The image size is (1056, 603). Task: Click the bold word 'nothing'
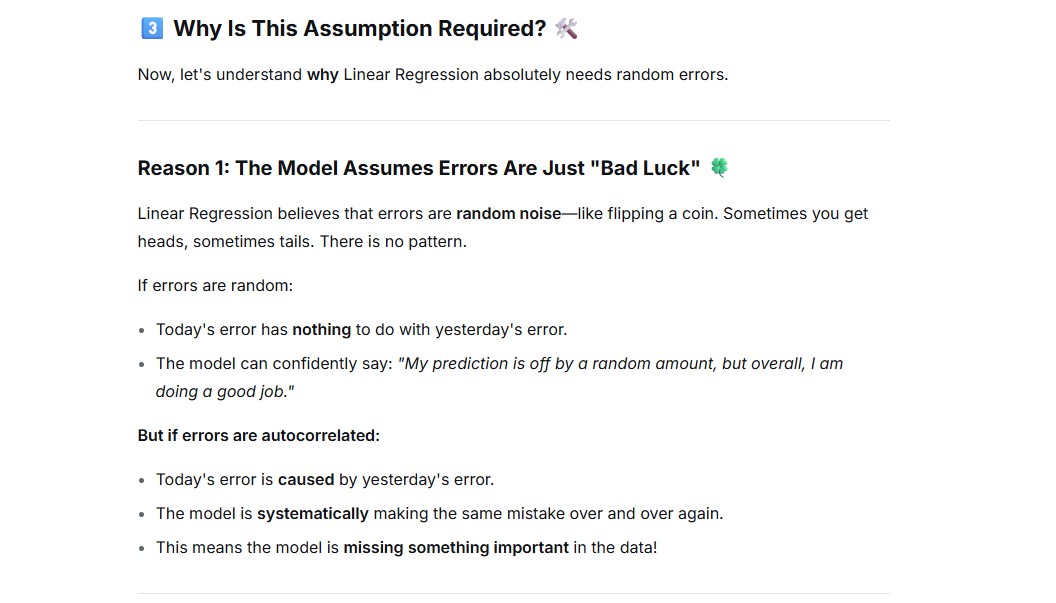point(321,329)
